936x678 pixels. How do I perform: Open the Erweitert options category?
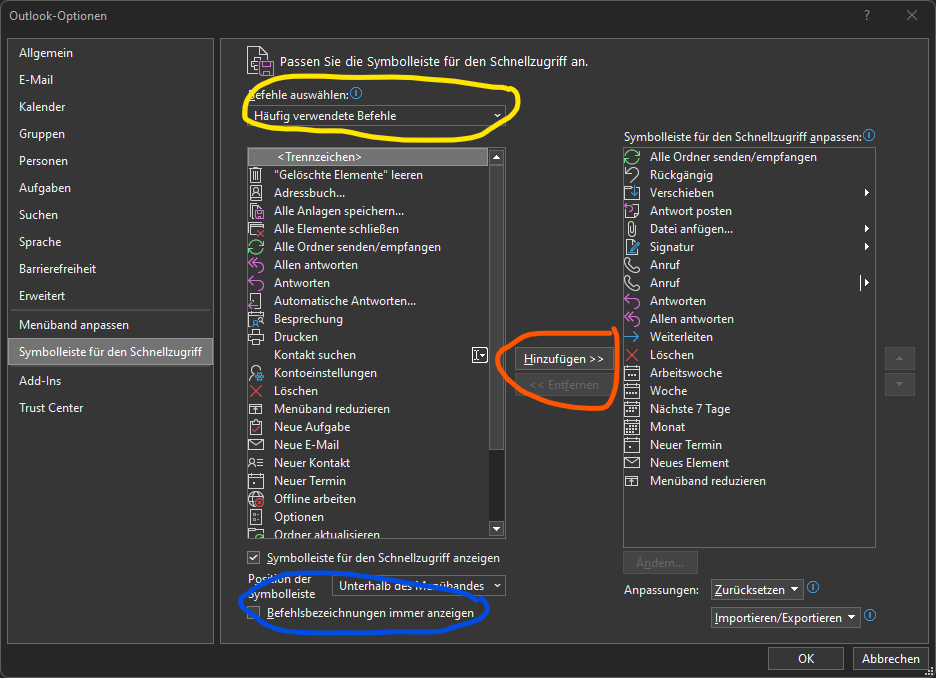pyautogui.click(x=110, y=295)
